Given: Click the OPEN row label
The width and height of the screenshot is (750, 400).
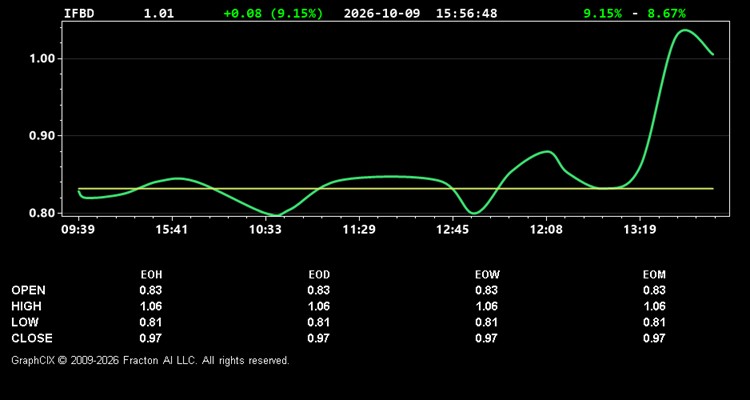Looking at the screenshot, I should 29,290.
